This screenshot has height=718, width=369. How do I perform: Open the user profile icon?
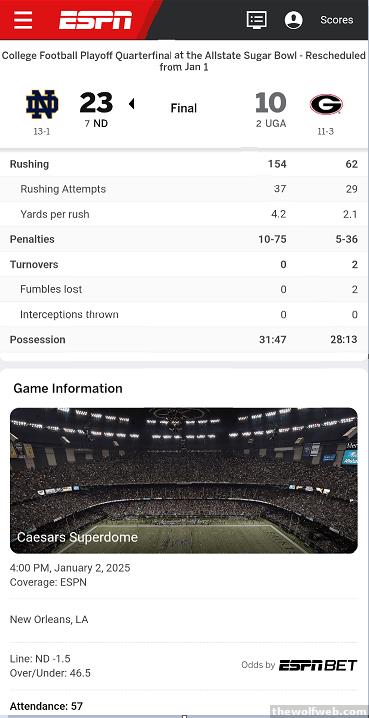point(293,20)
